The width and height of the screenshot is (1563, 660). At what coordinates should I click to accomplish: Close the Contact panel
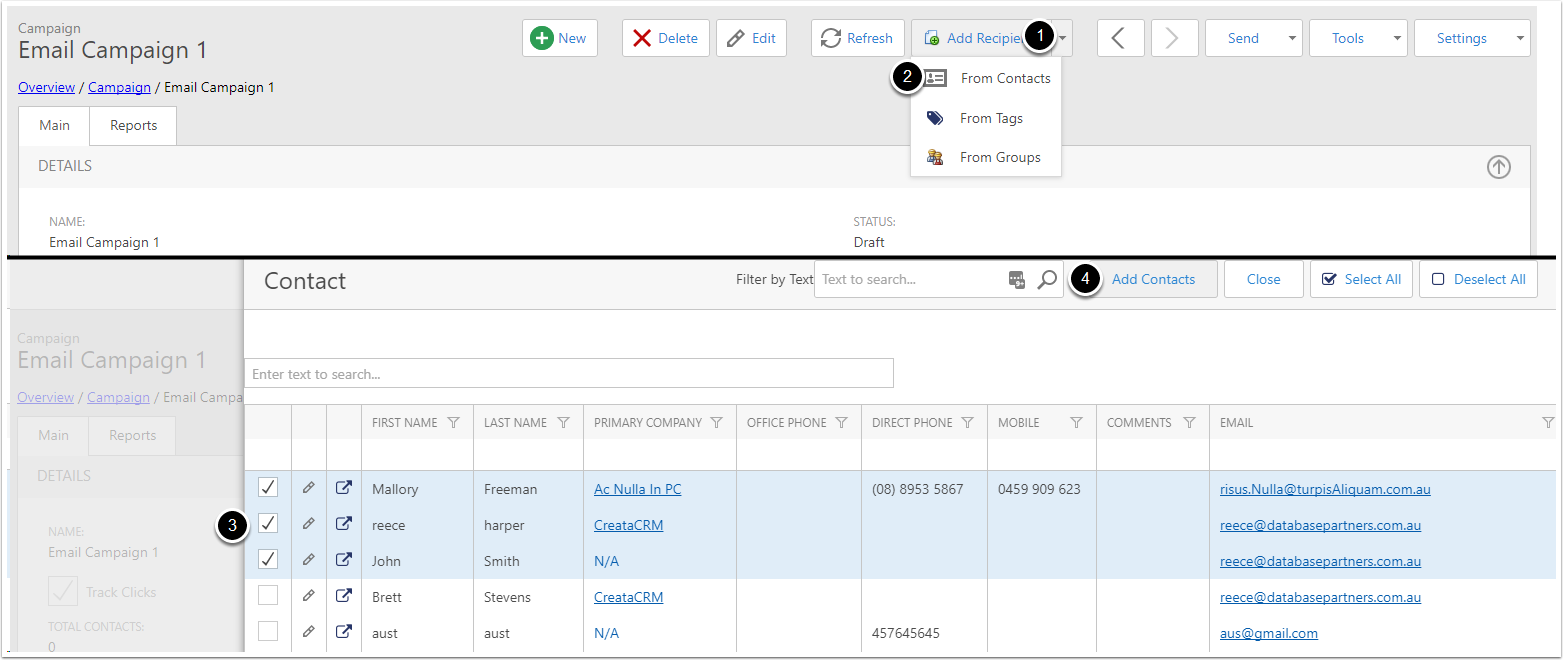tap(1264, 279)
